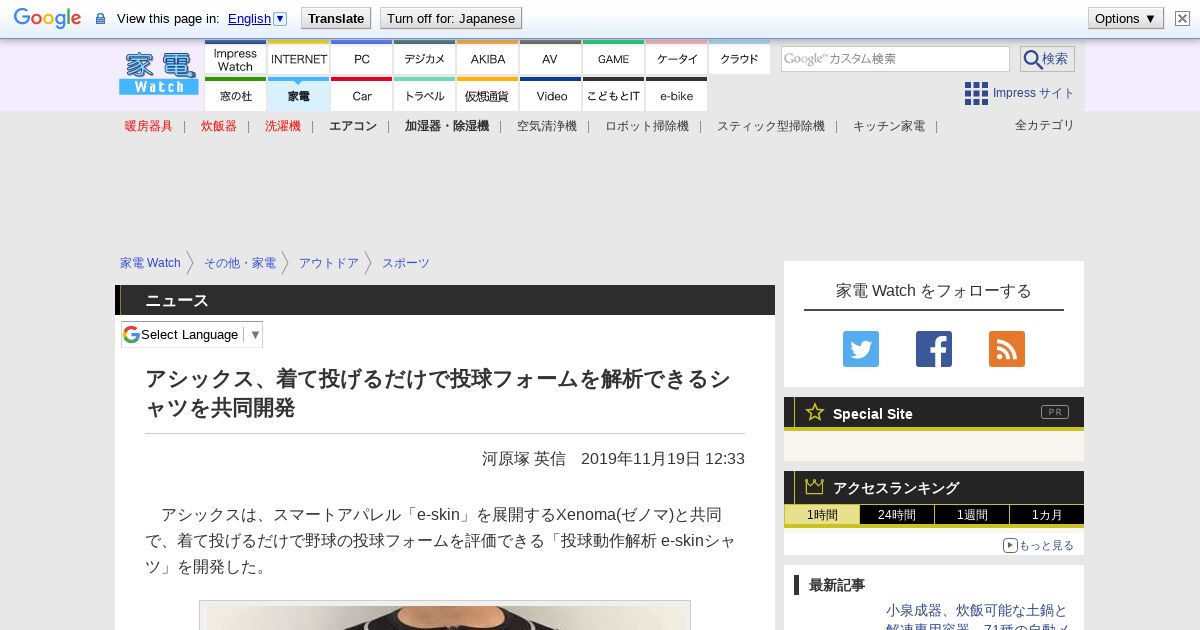Viewport: 1200px width, 630px height.
Task: Go to ロボット掃除機 category
Action: [647, 126]
